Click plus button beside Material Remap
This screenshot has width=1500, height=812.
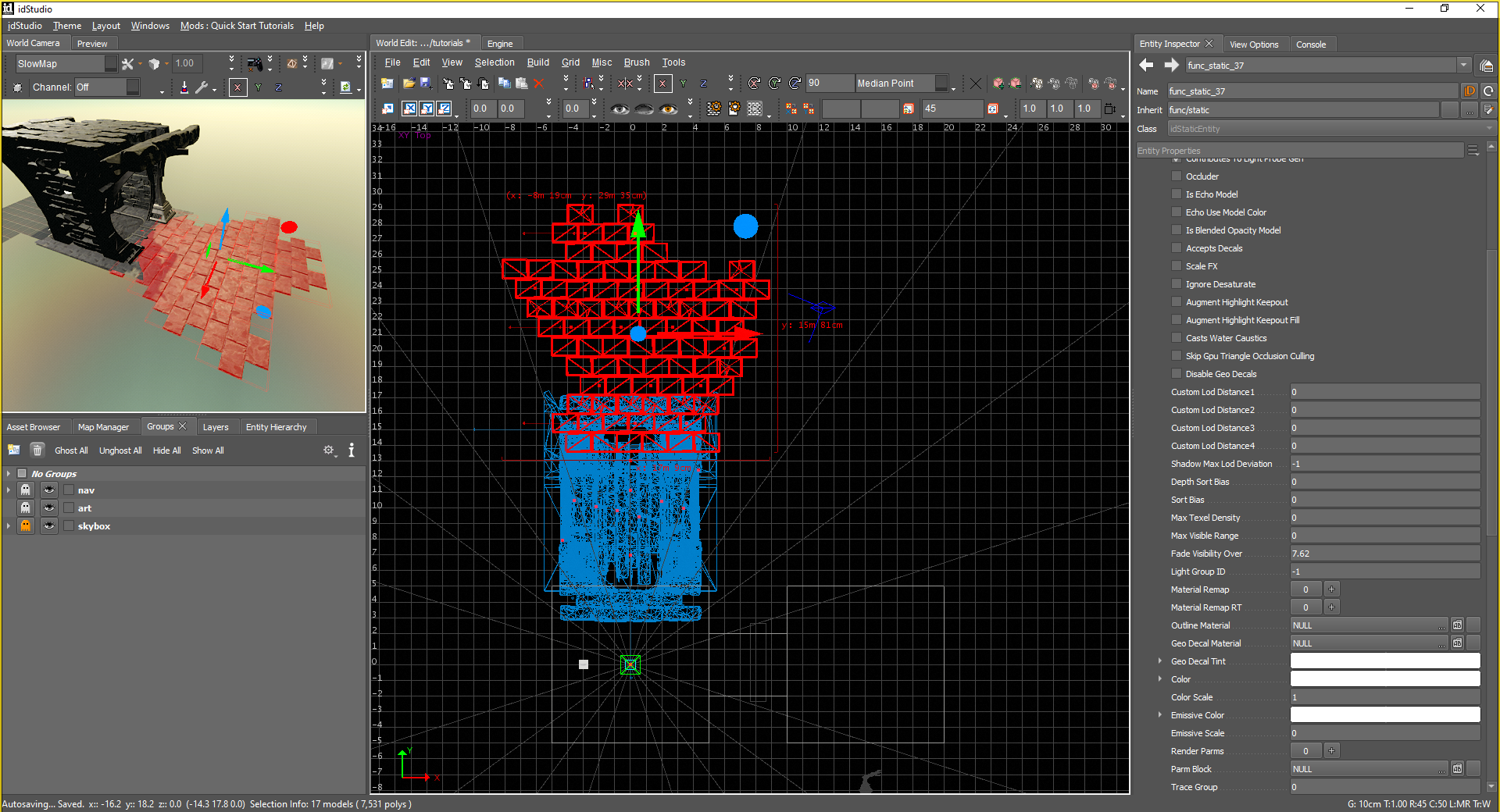[x=1331, y=589]
